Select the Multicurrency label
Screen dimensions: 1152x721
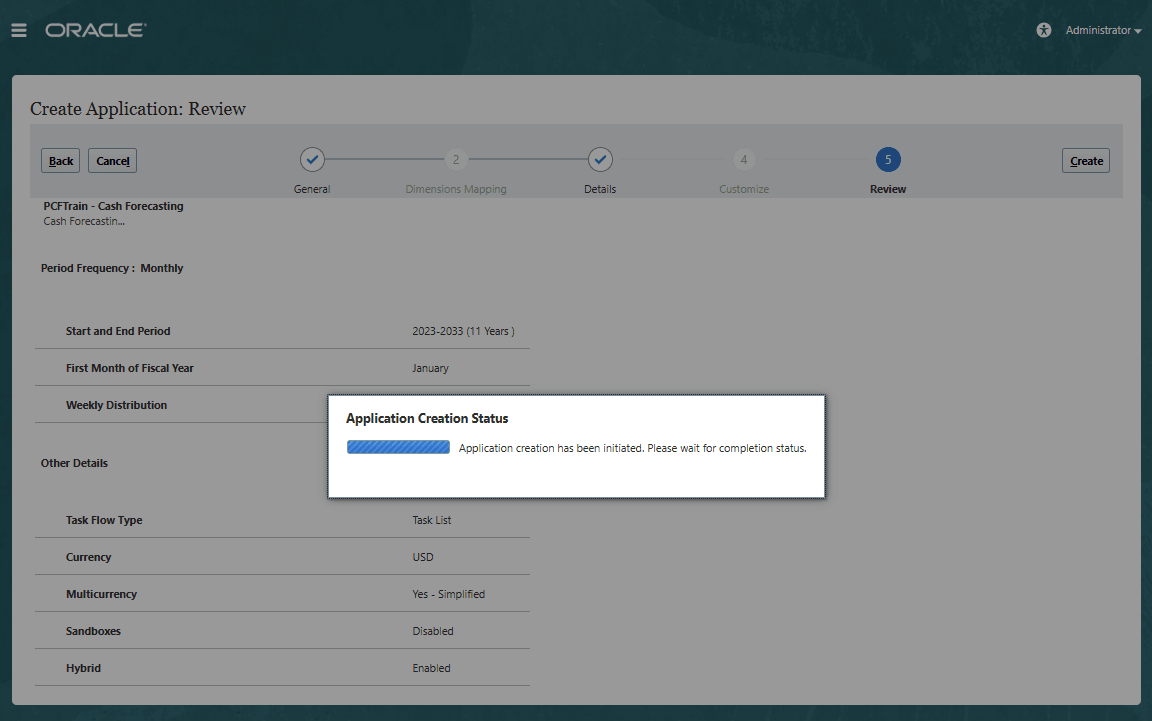[101, 594]
